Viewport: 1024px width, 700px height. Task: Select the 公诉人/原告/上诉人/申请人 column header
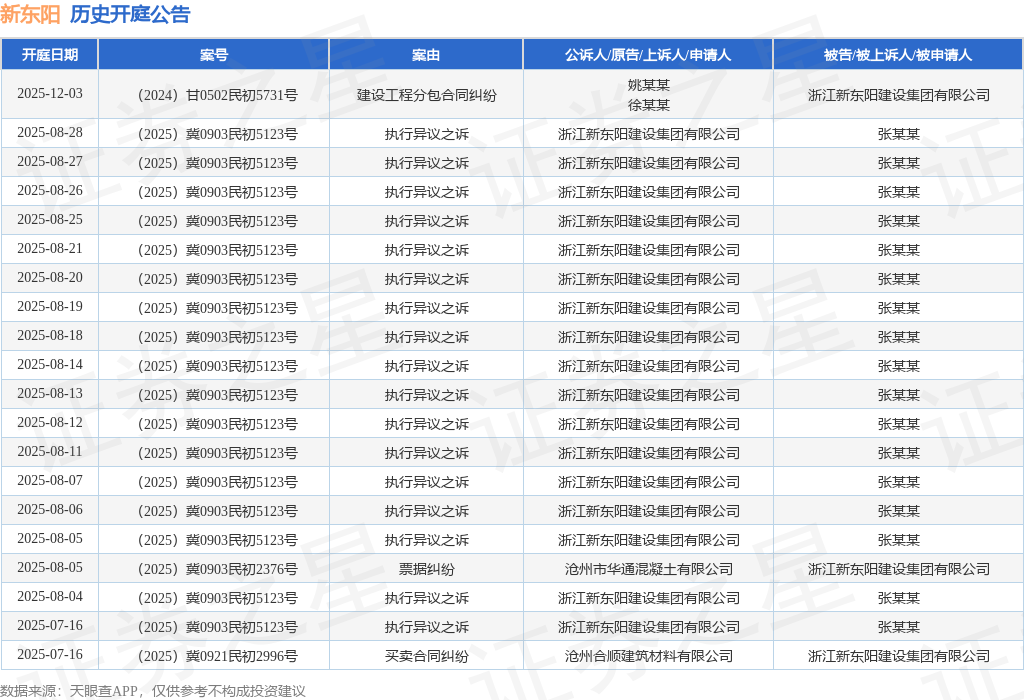[648, 55]
